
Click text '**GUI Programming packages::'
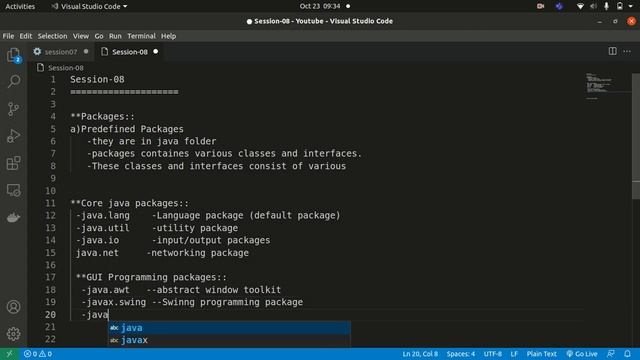(x=151, y=277)
